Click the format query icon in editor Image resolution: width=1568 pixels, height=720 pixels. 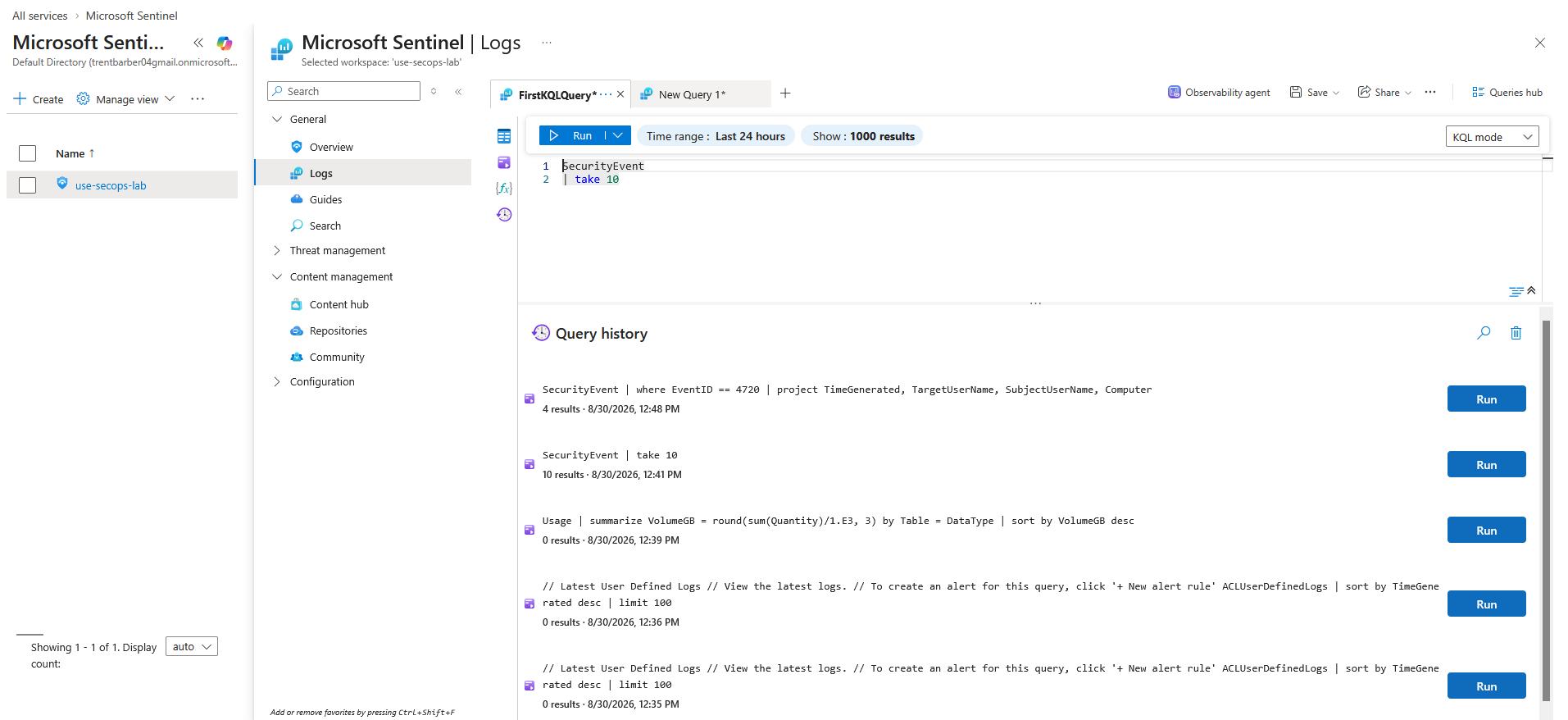tap(1516, 291)
